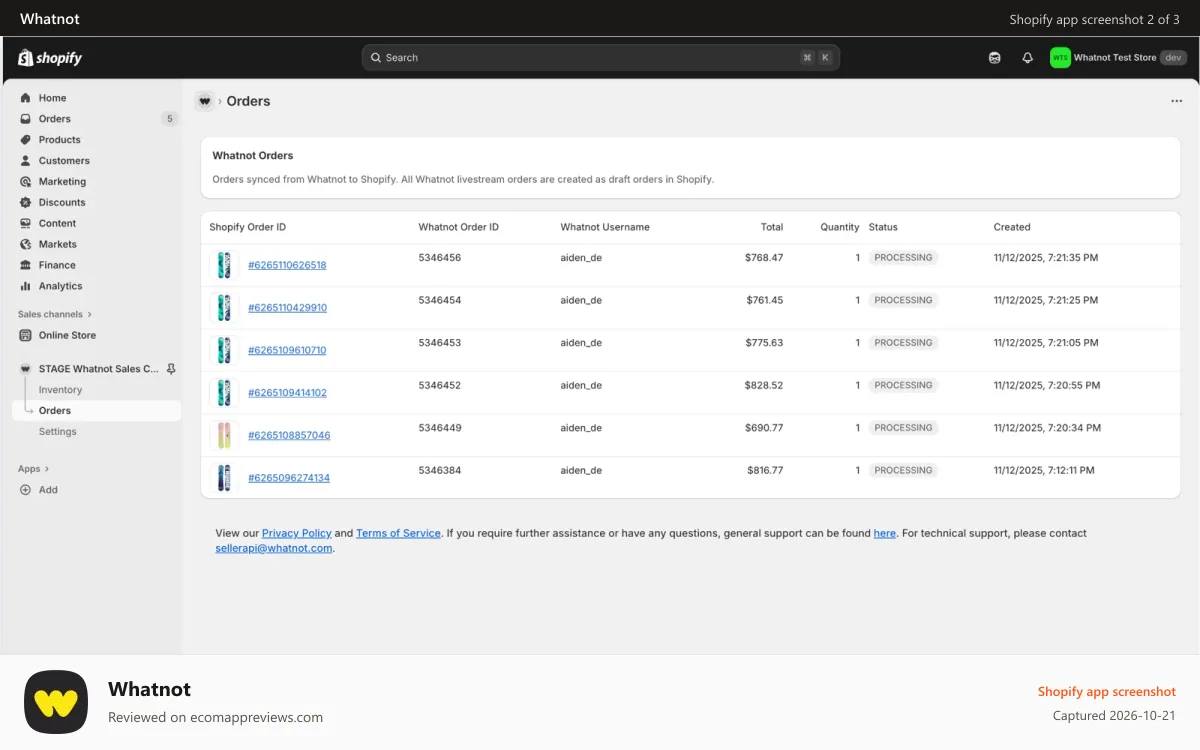1200x750 pixels.
Task: Click the Home icon in sidebar
Action: (x=26, y=98)
